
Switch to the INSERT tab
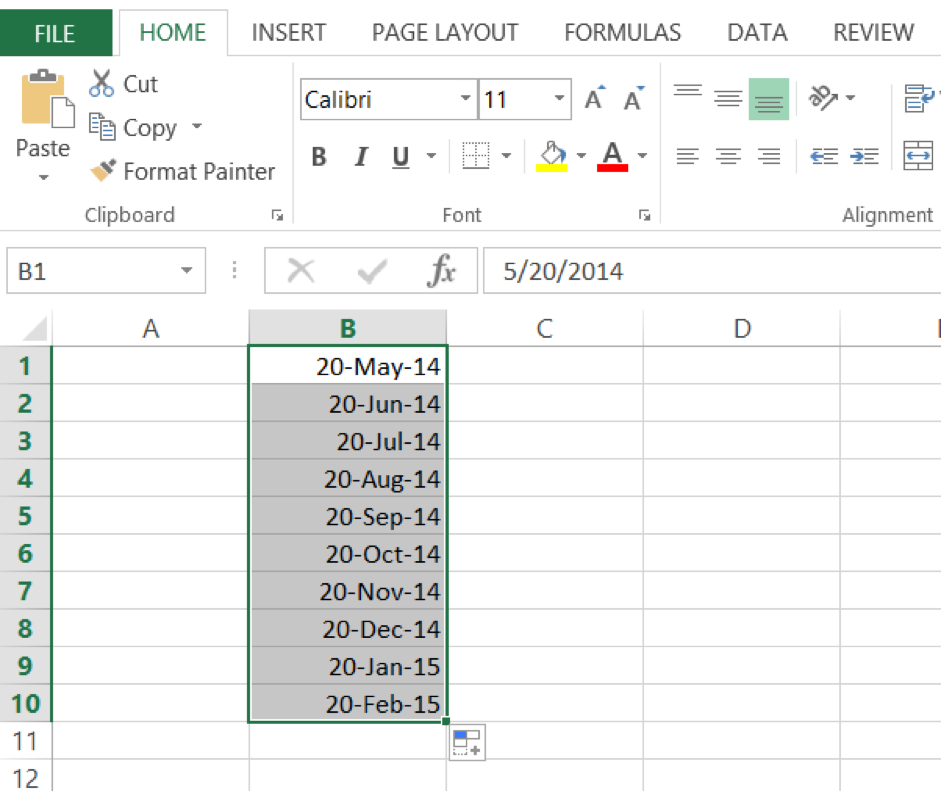(x=289, y=33)
